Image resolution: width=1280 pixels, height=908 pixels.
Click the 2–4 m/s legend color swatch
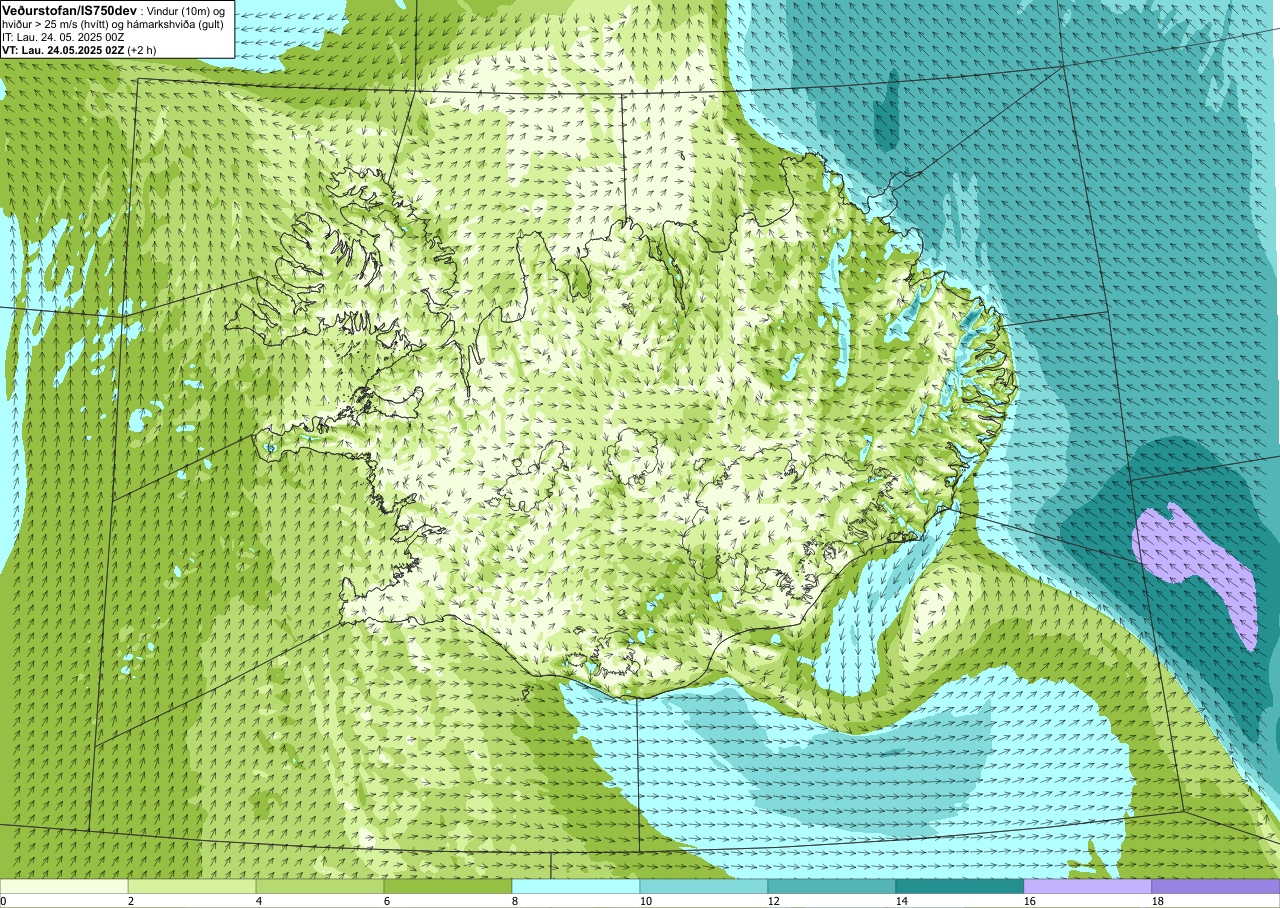point(192,886)
